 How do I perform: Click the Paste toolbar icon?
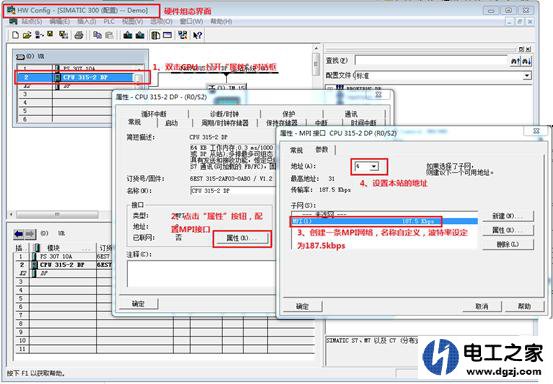[109, 35]
